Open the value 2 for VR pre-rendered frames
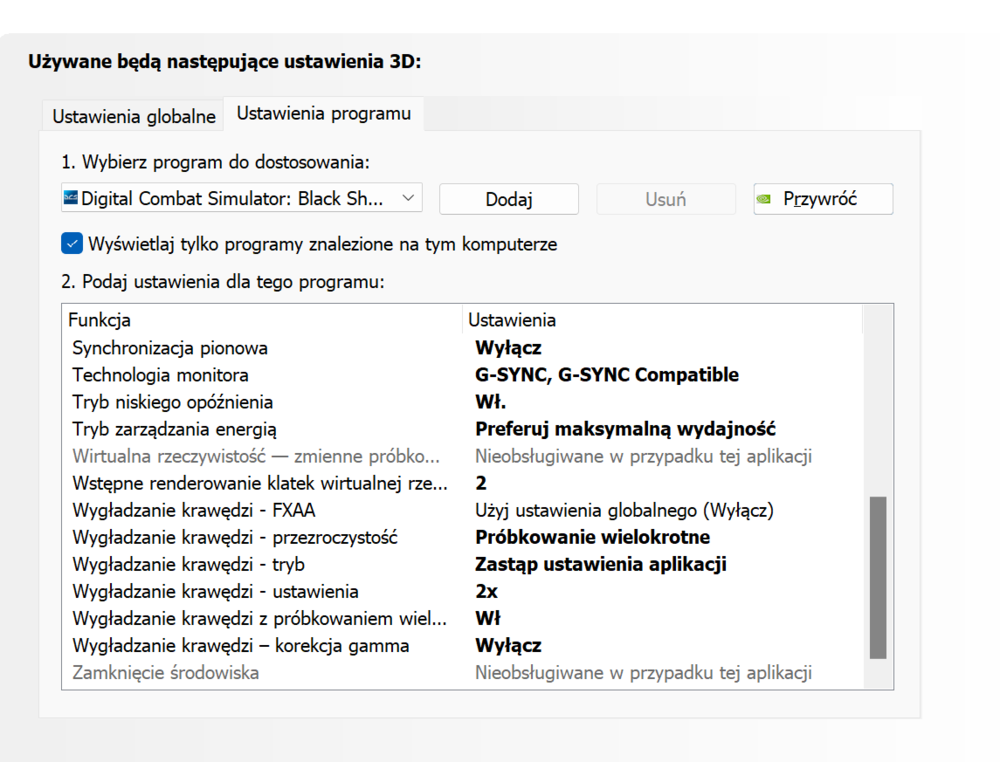 (481, 483)
